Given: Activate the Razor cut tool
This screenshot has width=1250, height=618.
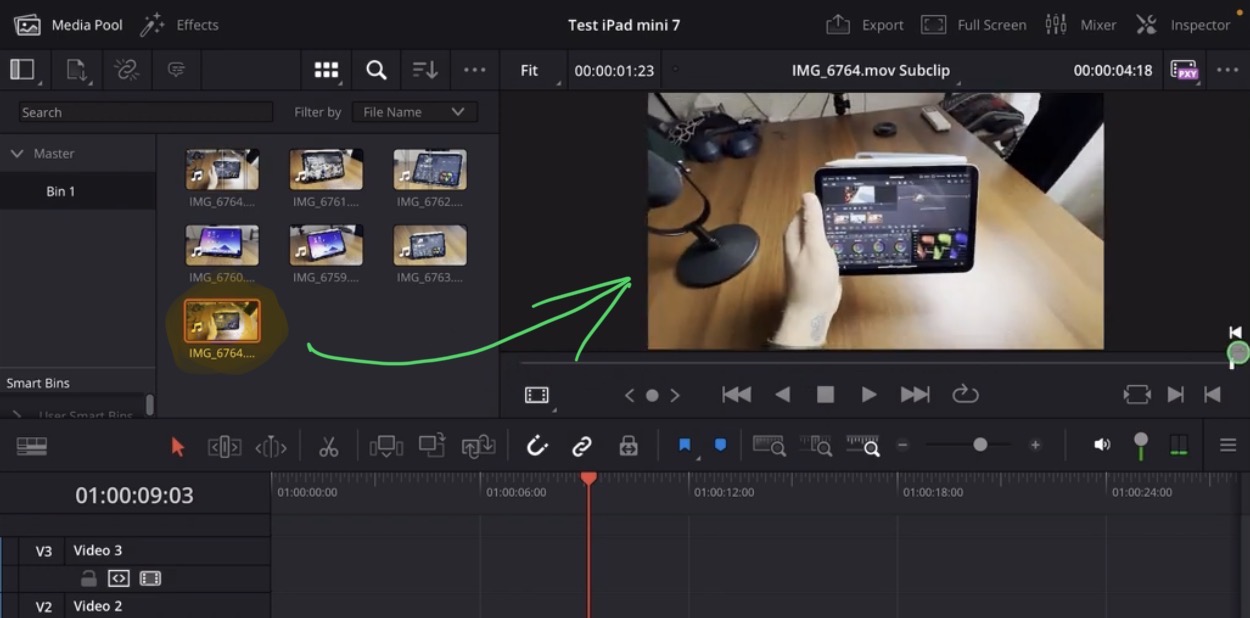Looking at the screenshot, I should click(x=328, y=446).
